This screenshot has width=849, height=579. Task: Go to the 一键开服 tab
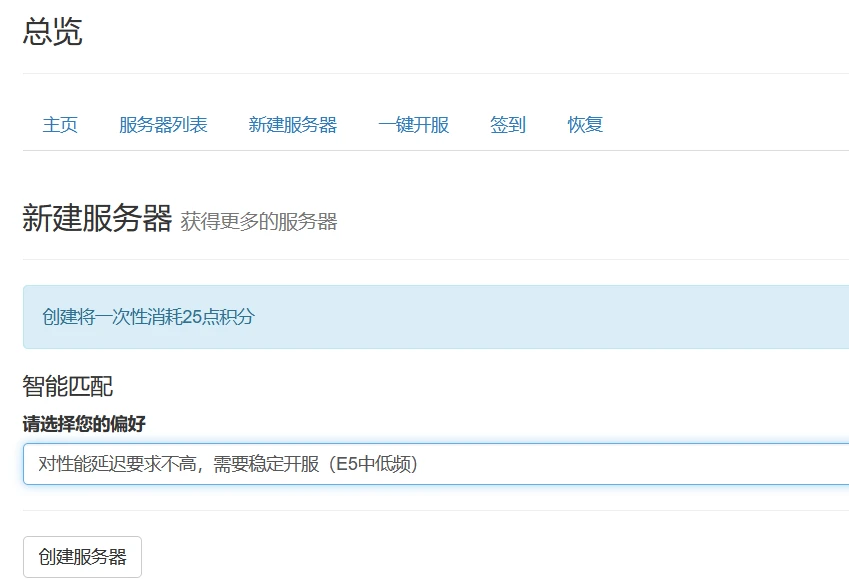pyautogui.click(x=413, y=125)
